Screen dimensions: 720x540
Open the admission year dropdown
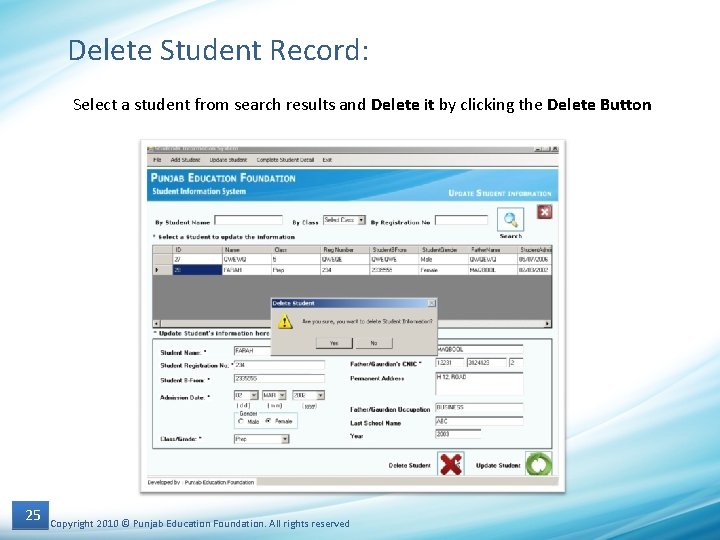[321, 395]
